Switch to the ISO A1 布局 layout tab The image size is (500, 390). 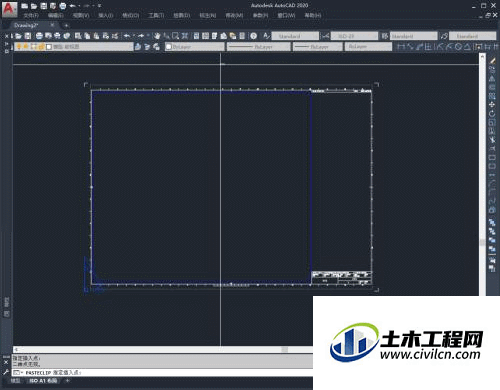tap(43, 380)
